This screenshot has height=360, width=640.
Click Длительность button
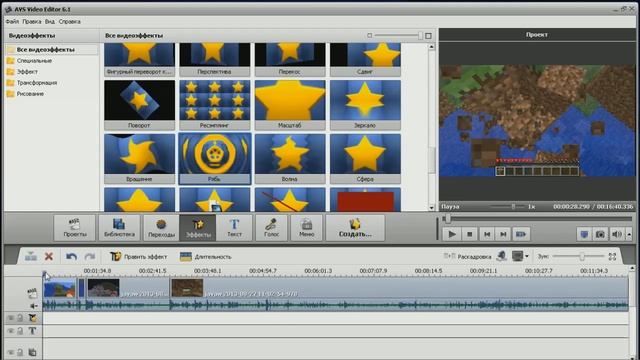point(206,256)
